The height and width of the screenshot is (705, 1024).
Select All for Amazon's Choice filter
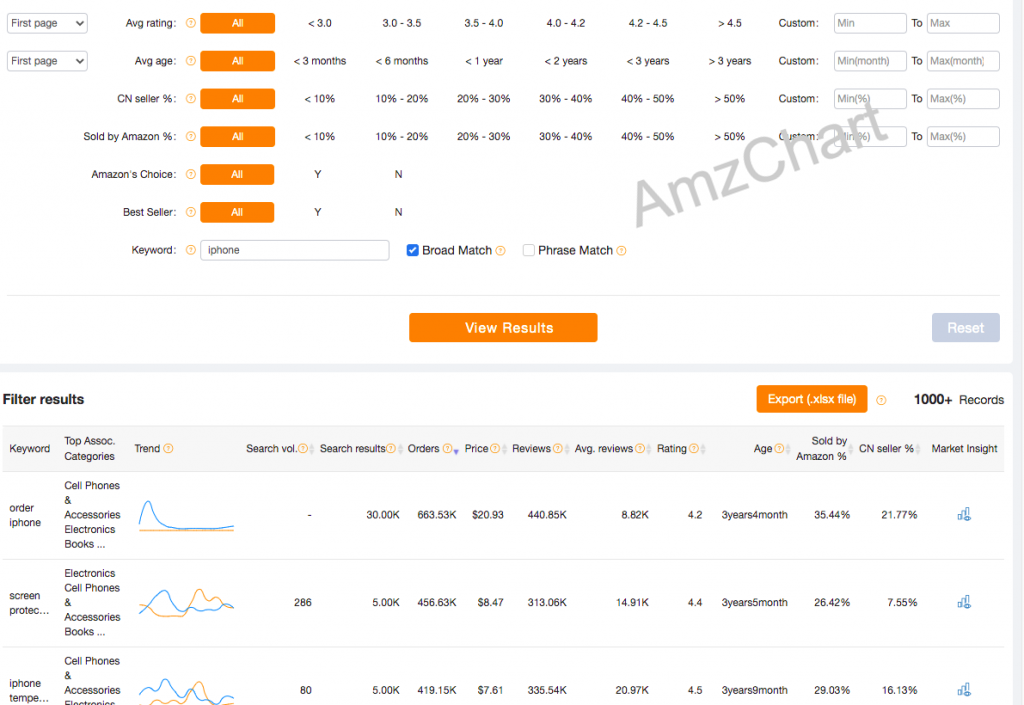(x=237, y=174)
